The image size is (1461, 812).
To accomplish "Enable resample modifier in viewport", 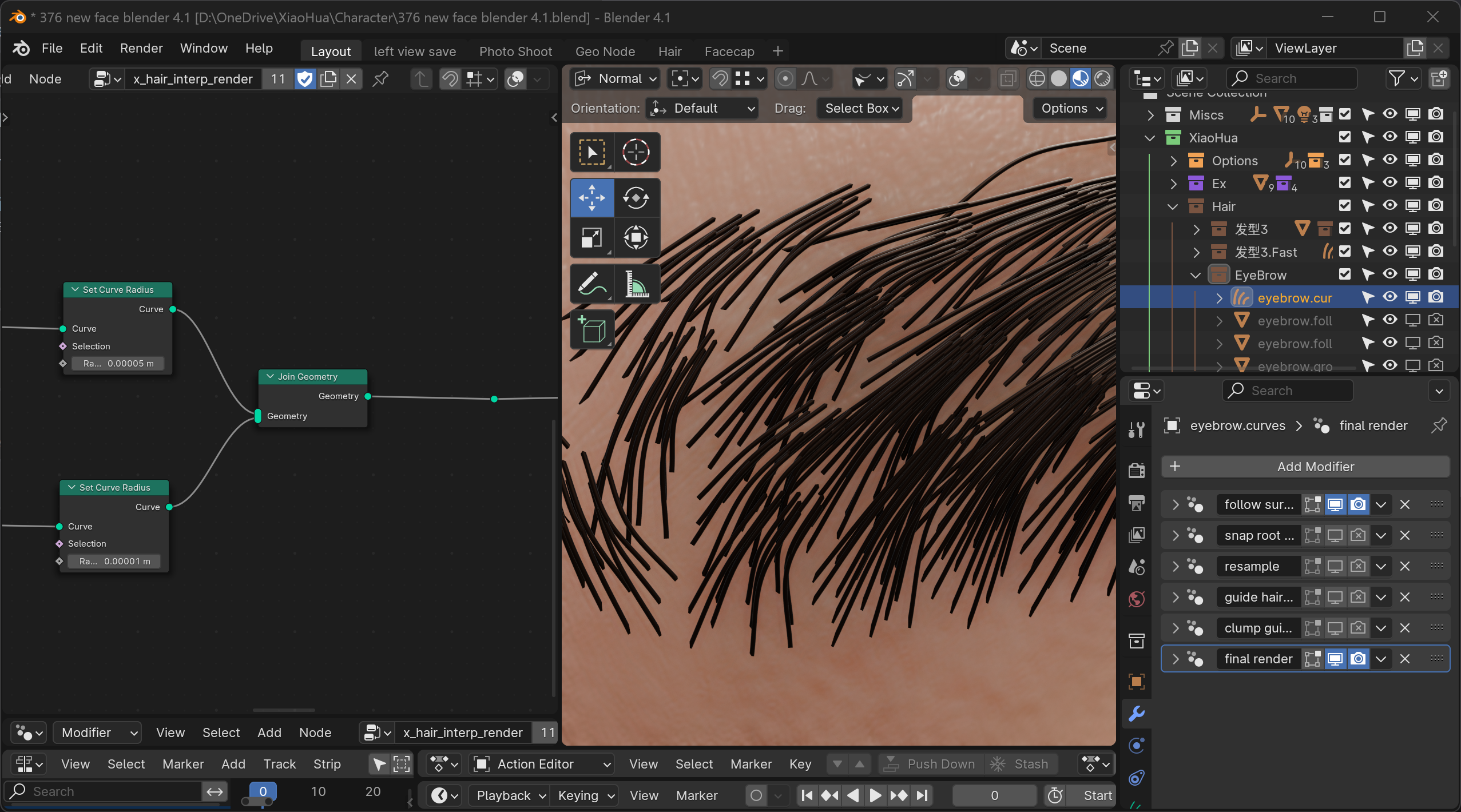I will (1335, 566).
